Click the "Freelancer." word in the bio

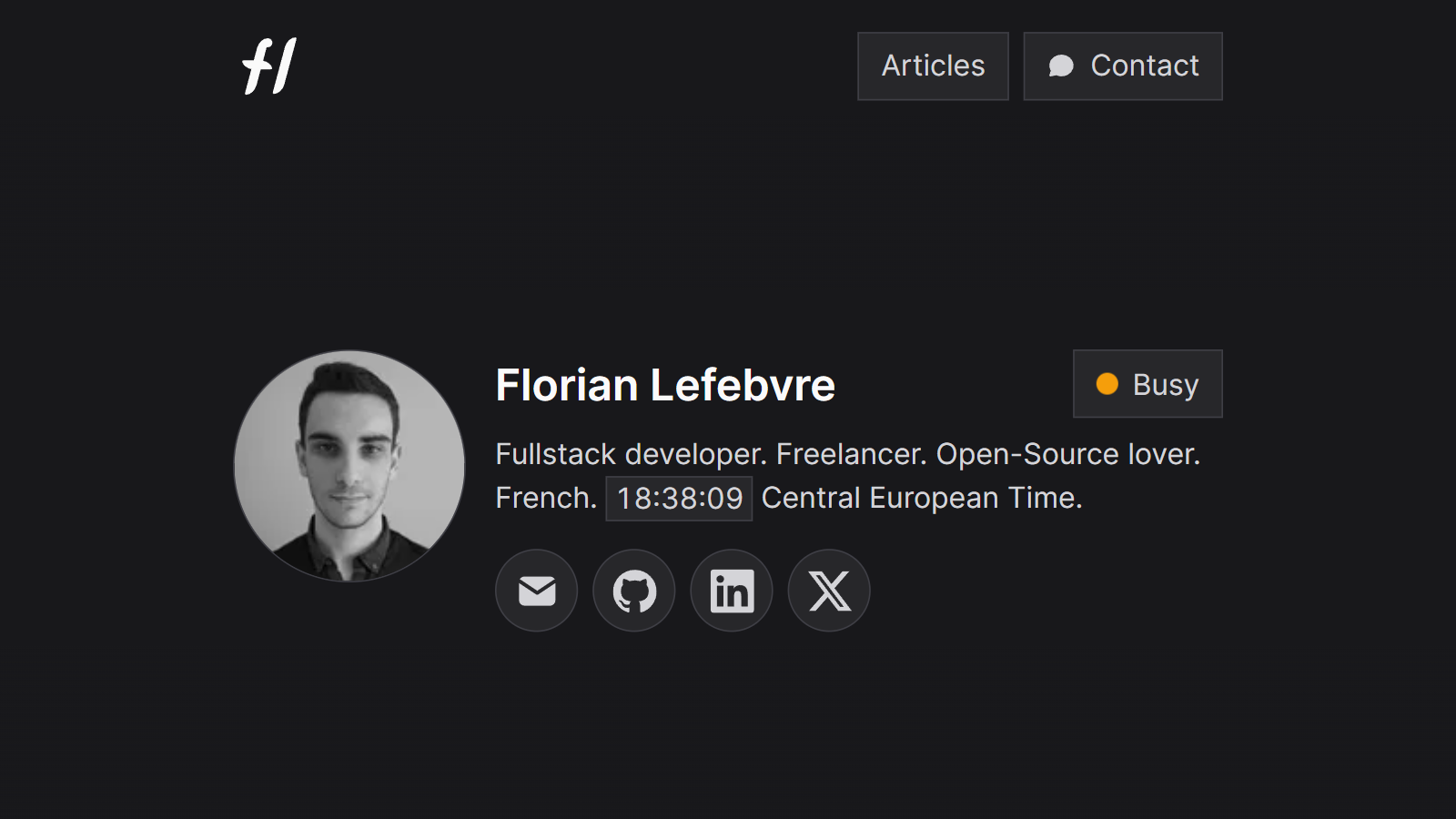pyautogui.click(x=851, y=454)
